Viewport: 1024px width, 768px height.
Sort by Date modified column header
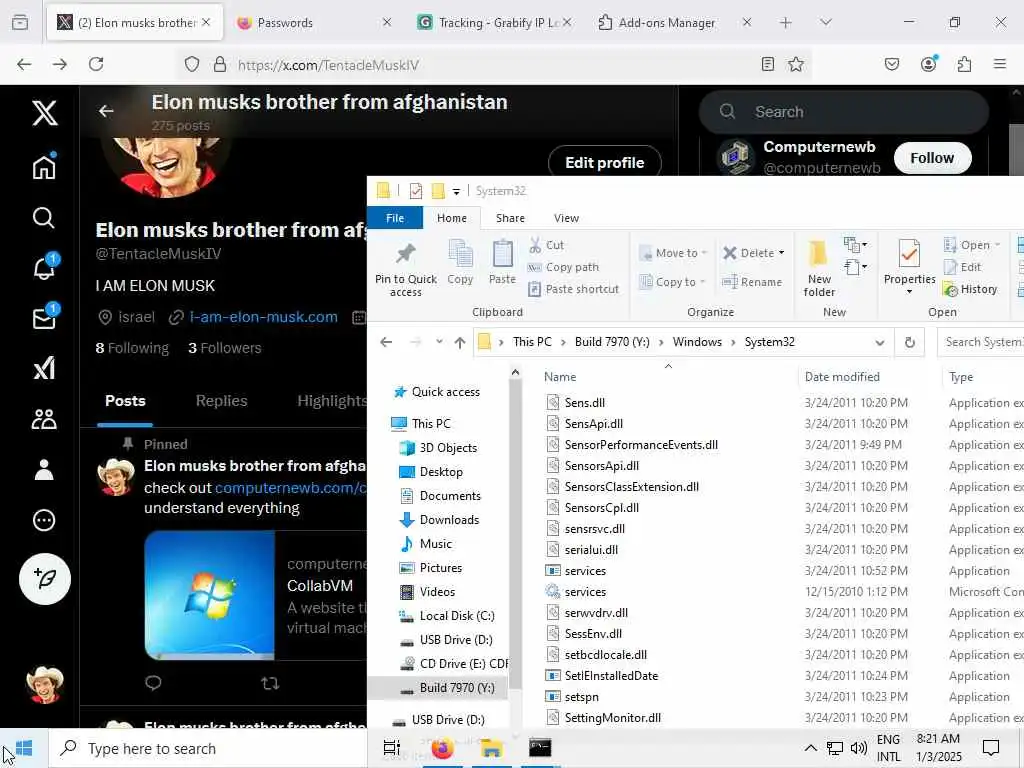click(x=842, y=377)
